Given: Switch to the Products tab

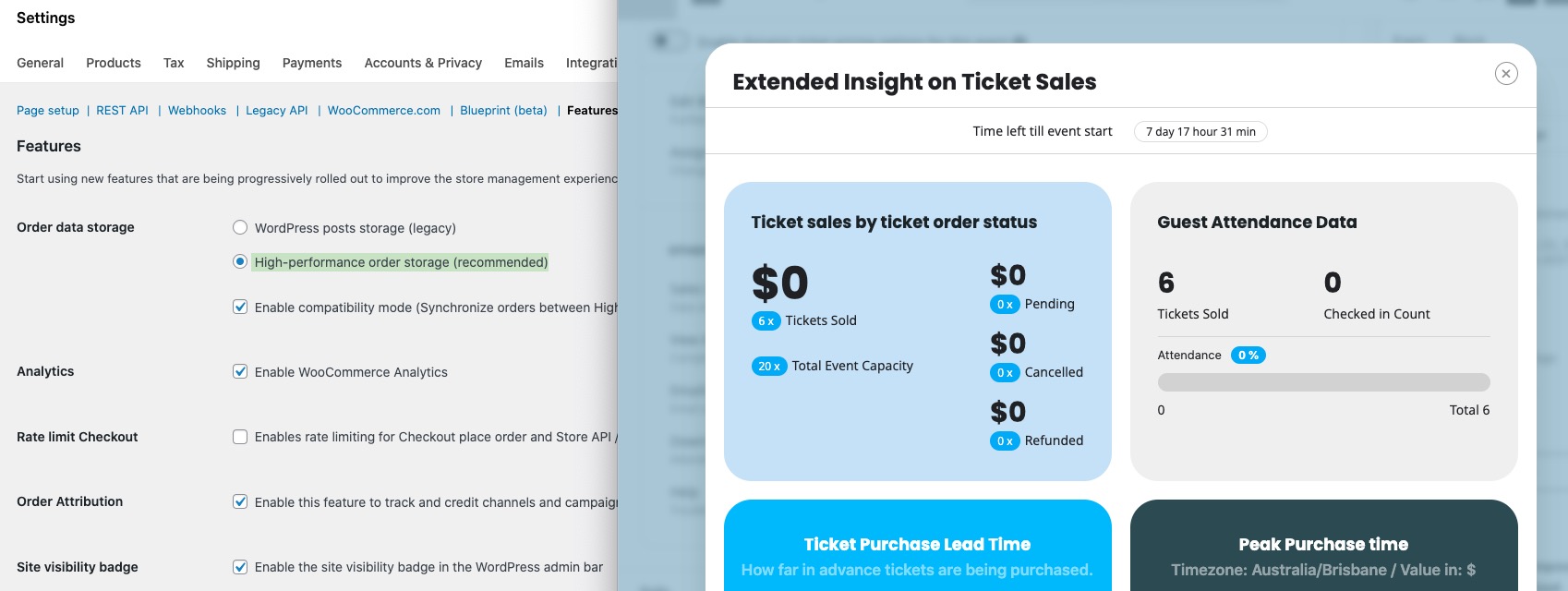Looking at the screenshot, I should [114, 63].
